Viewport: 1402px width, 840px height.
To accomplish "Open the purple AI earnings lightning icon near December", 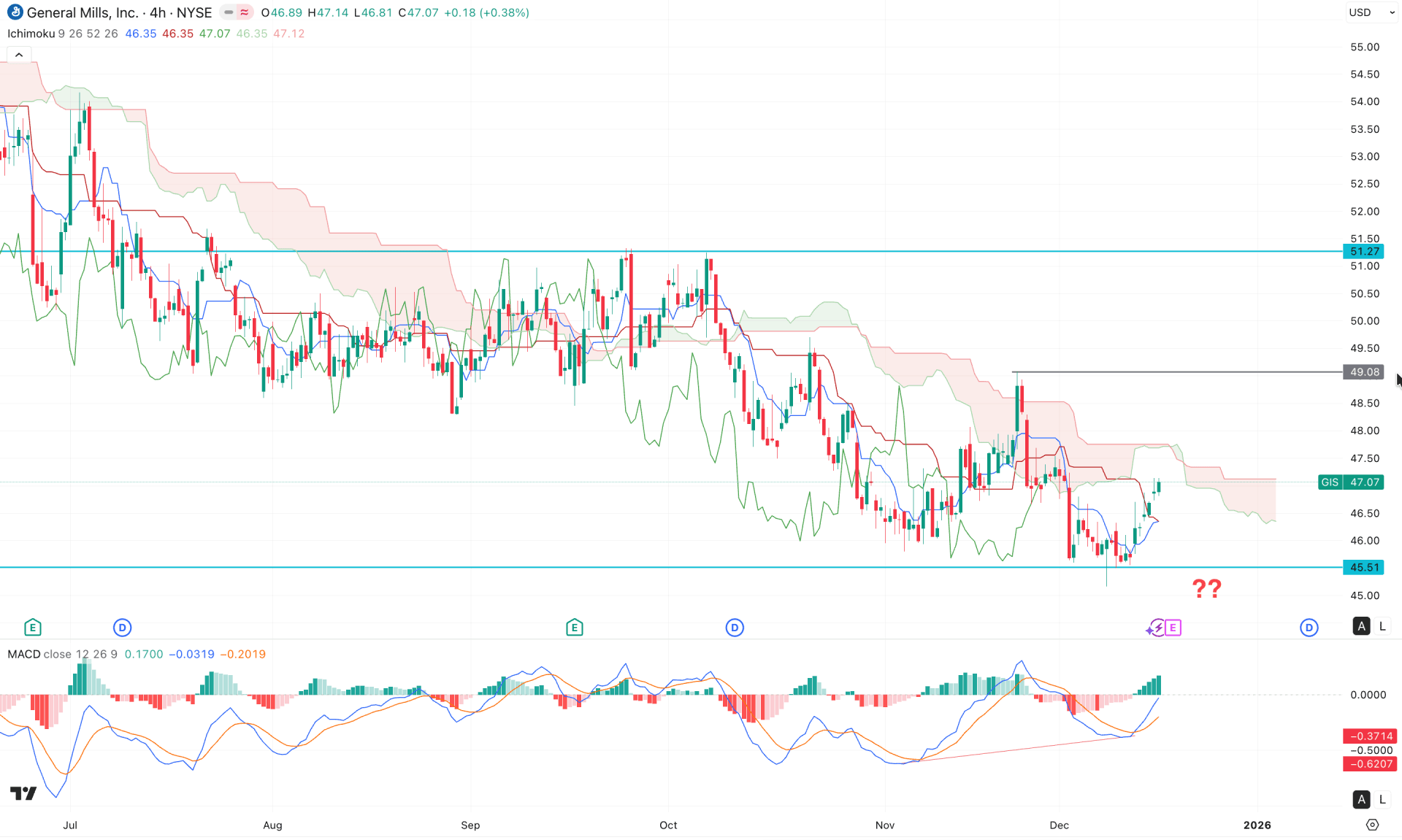I will (x=1157, y=628).
